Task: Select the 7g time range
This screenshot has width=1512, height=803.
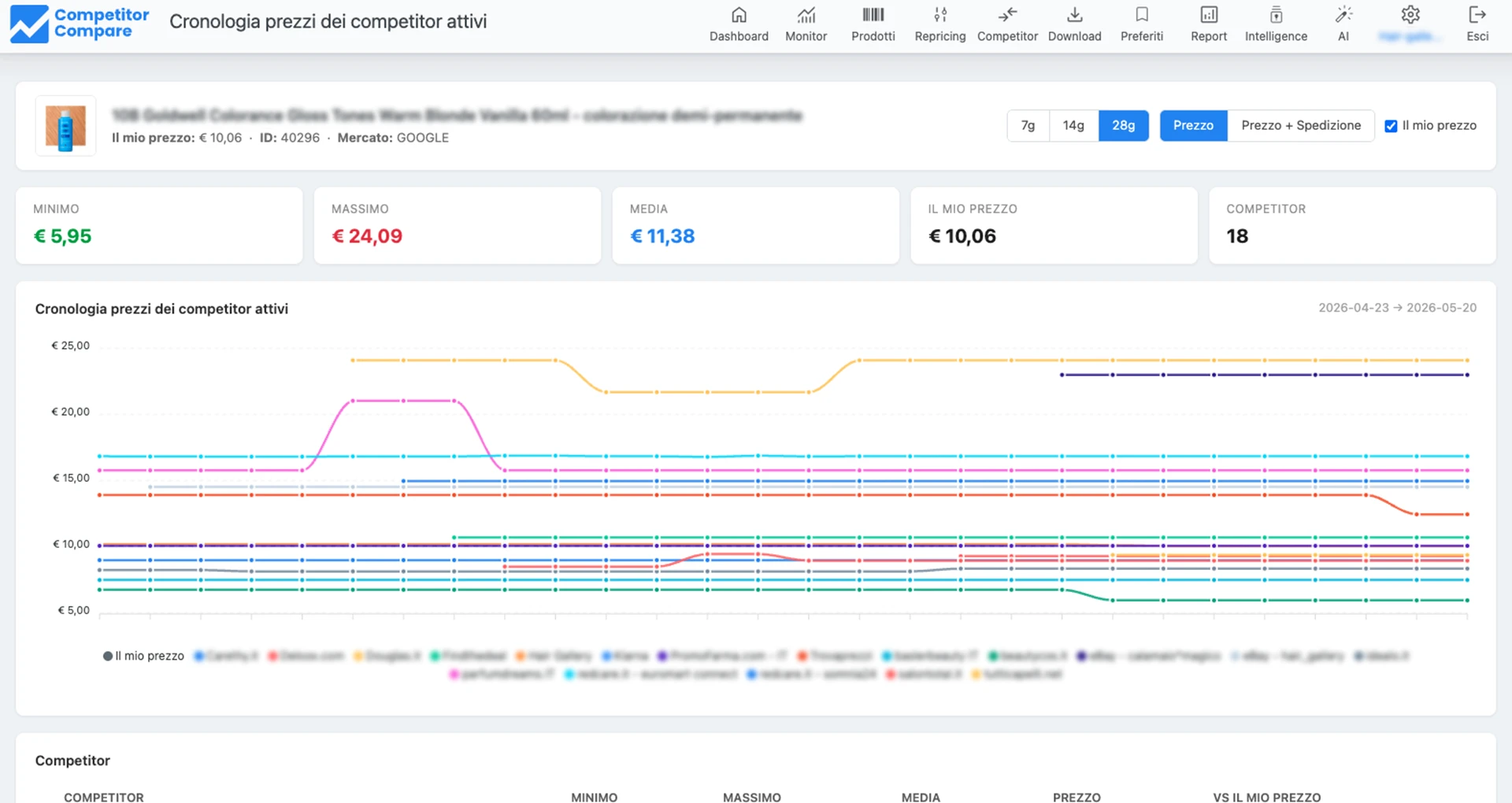Action: [x=1028, y=125]
